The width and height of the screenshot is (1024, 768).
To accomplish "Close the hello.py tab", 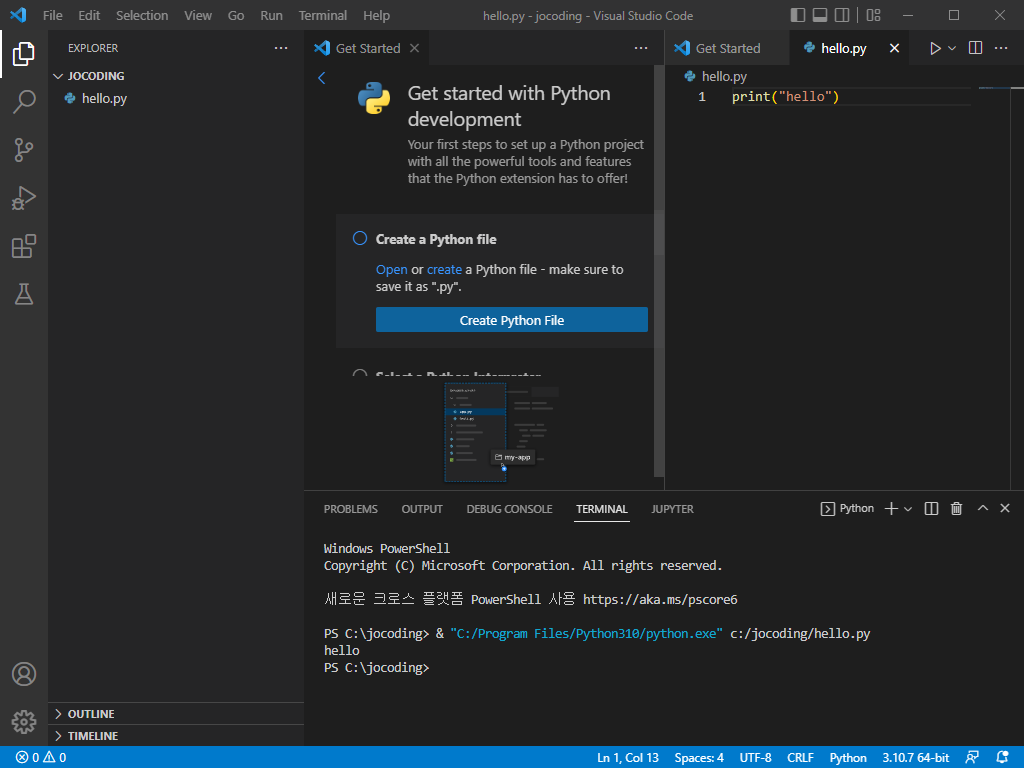I will pyautogui.click(x=894, y=48).
